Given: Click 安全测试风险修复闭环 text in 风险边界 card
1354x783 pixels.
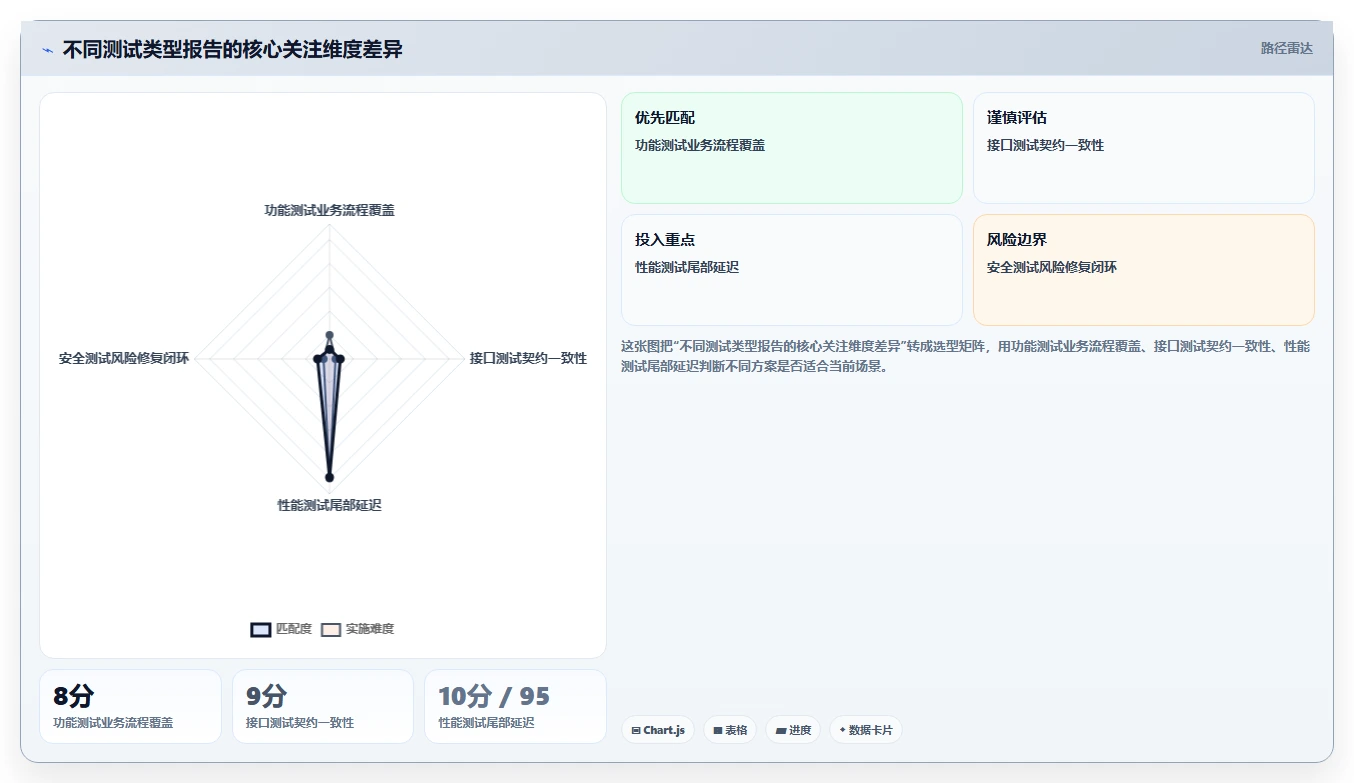Looking at the screenshot, I should pos(1052,267).
